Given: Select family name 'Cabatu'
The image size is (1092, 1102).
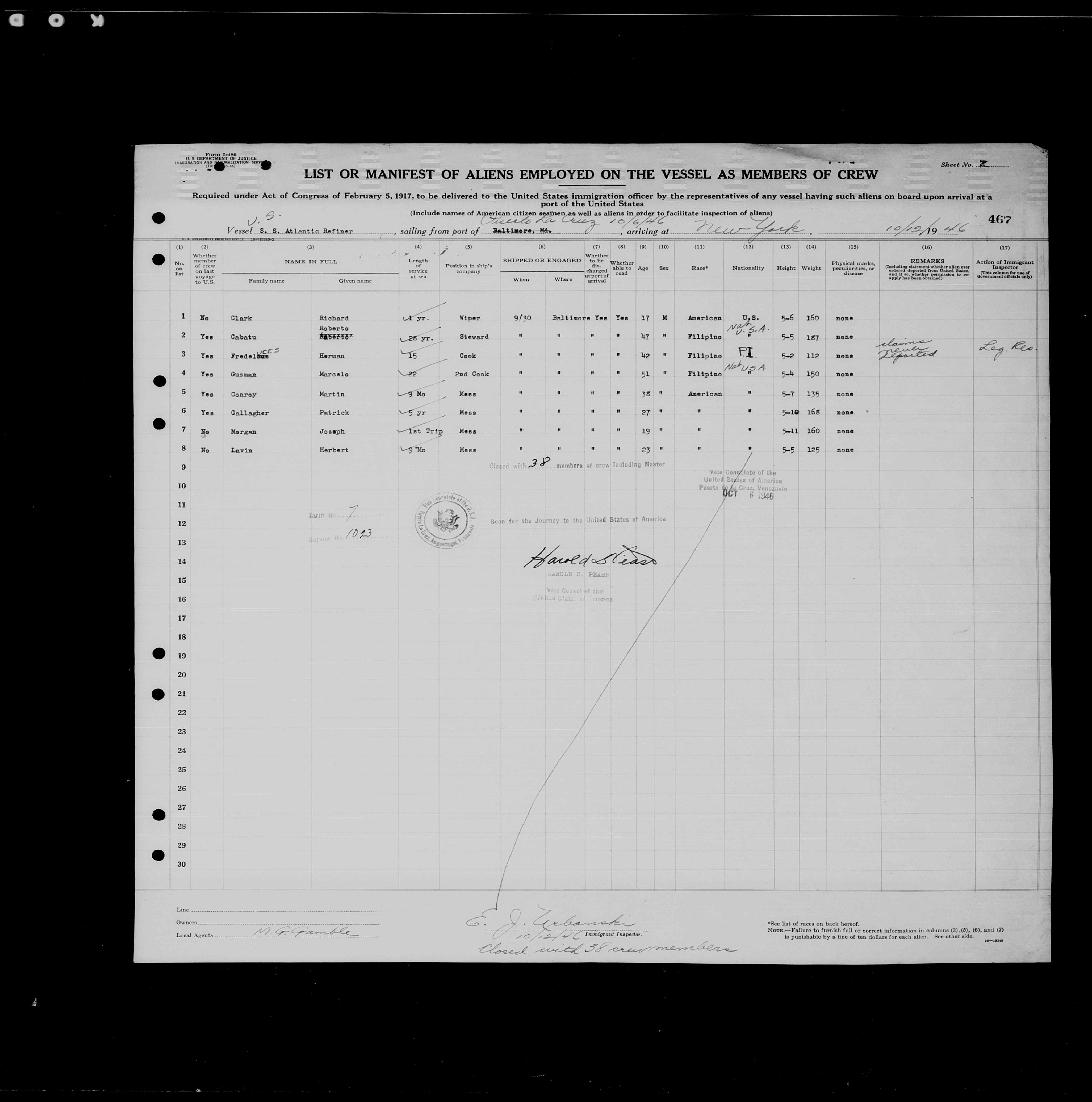Looking at the screenshot, I should point(244,337).
